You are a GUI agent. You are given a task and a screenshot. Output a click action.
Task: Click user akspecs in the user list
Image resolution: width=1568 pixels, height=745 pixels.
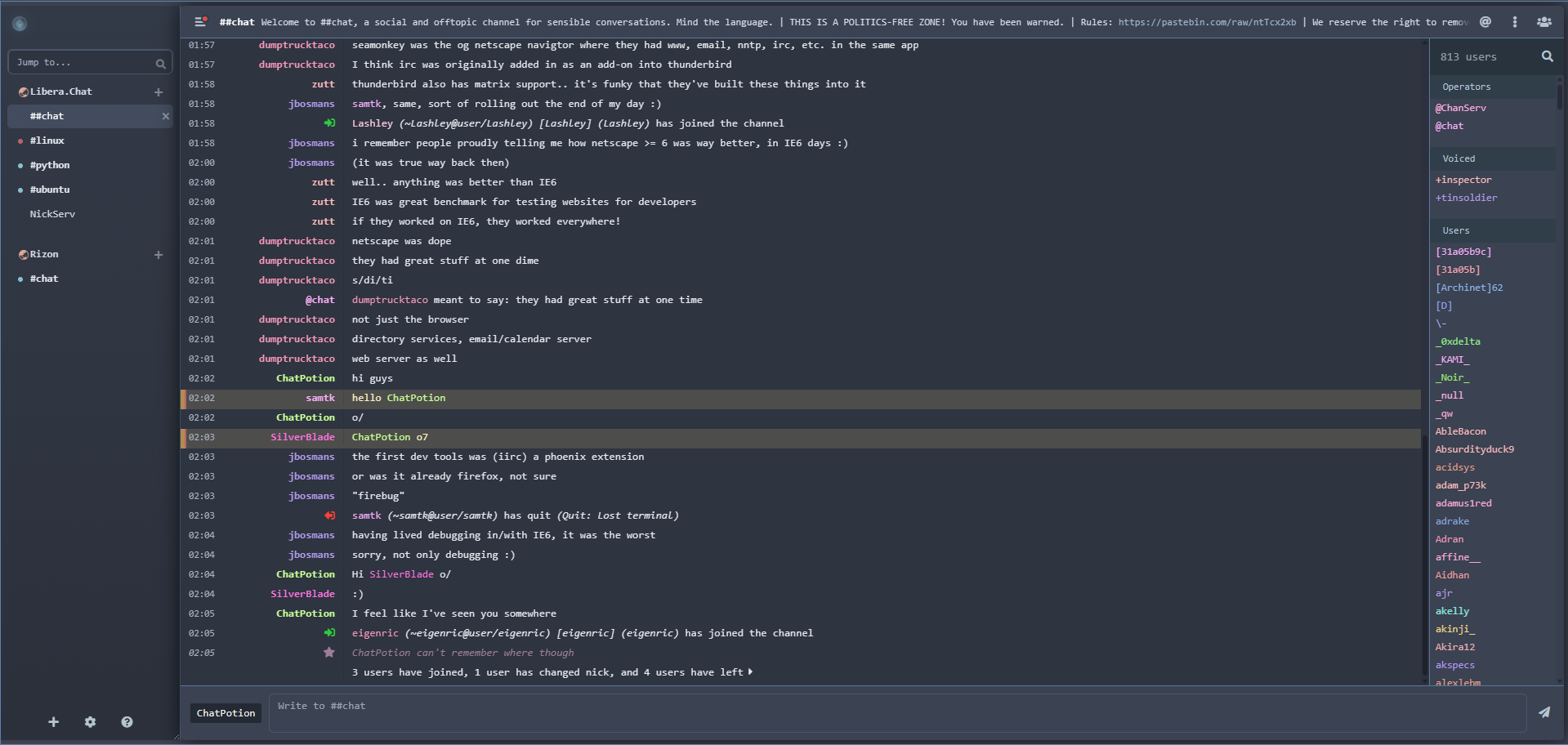1455,665
